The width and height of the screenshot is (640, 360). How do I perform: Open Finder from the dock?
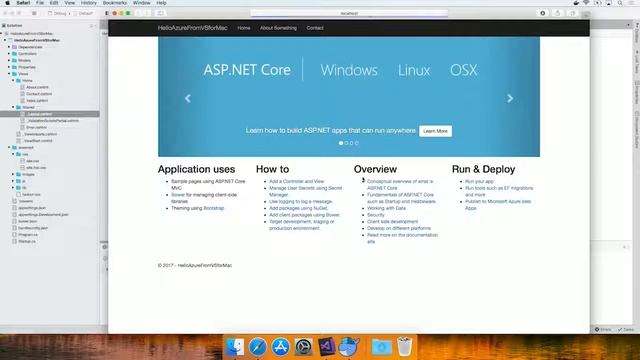[235, 347]
